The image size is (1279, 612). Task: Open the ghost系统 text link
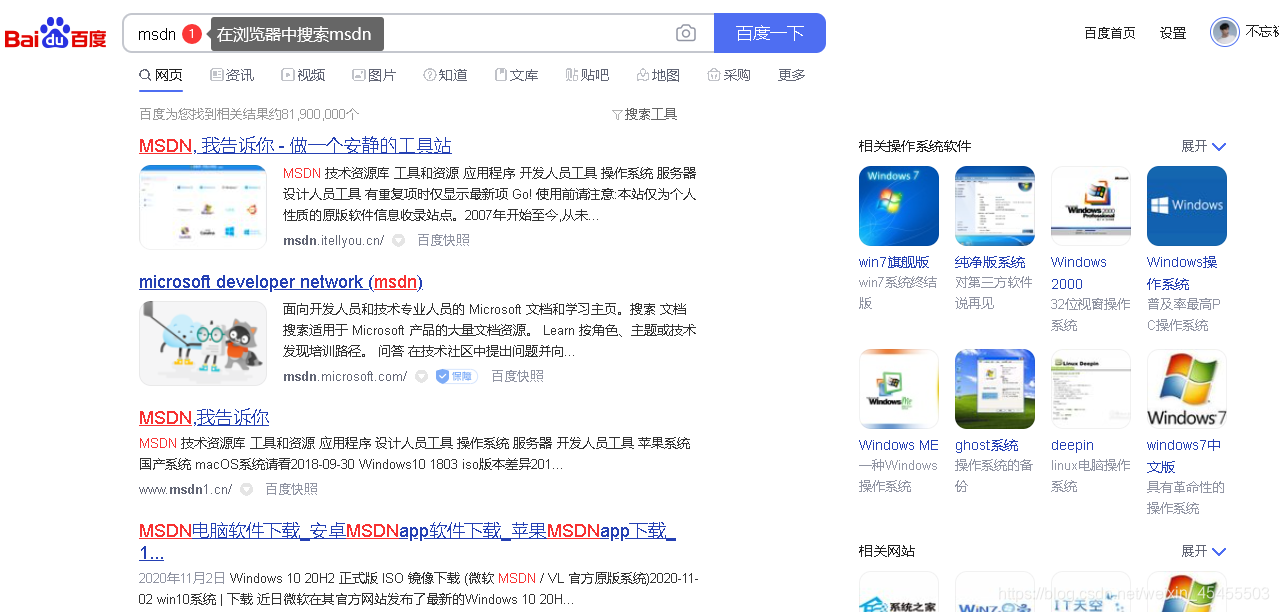[987, 445]
